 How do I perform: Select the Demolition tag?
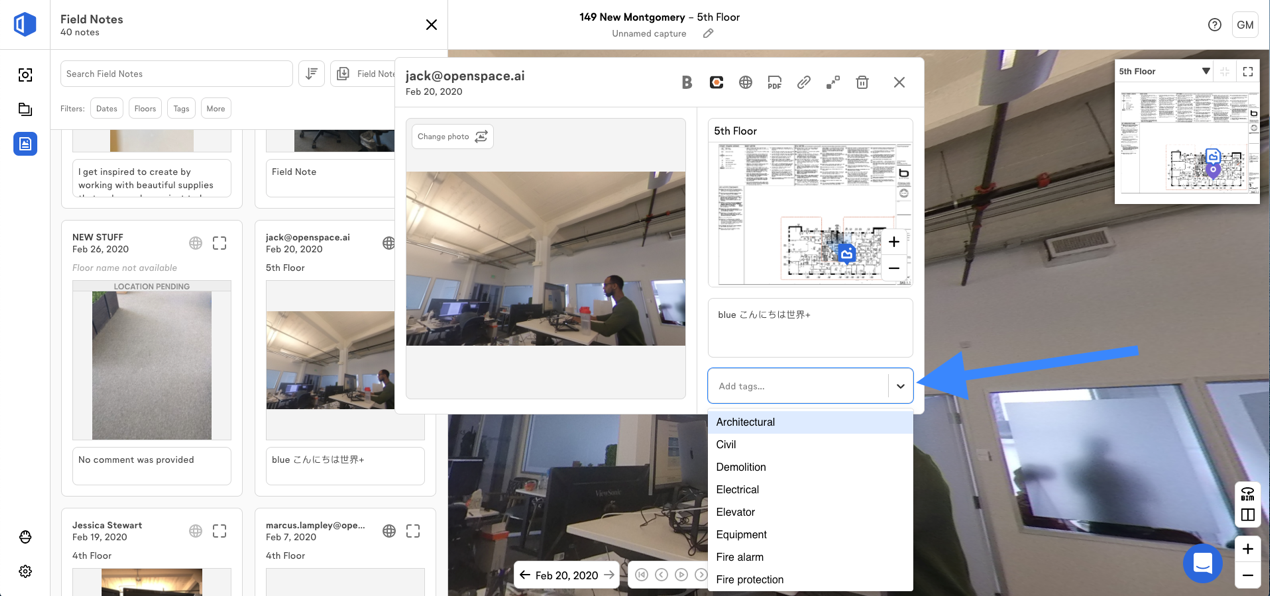(810, 467)
